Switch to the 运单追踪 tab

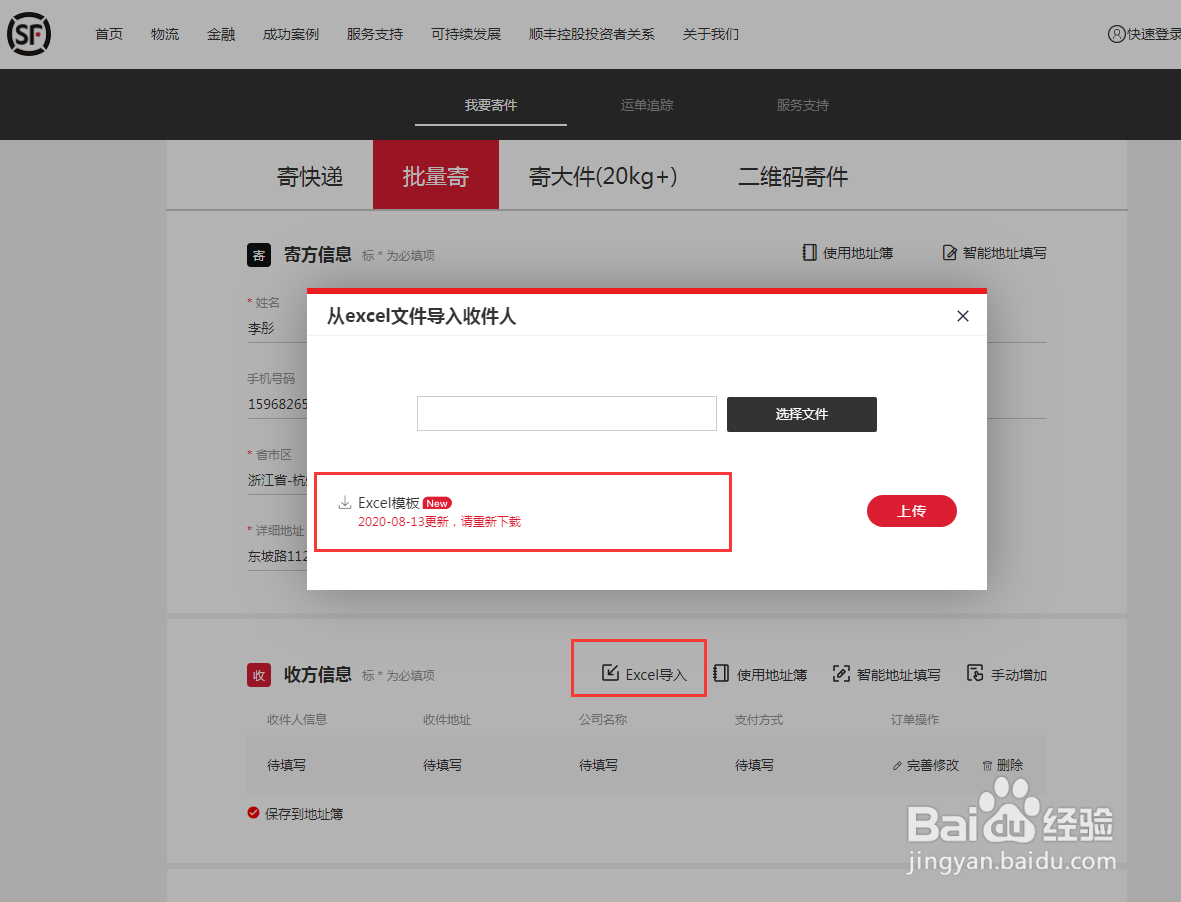[646, 104]
